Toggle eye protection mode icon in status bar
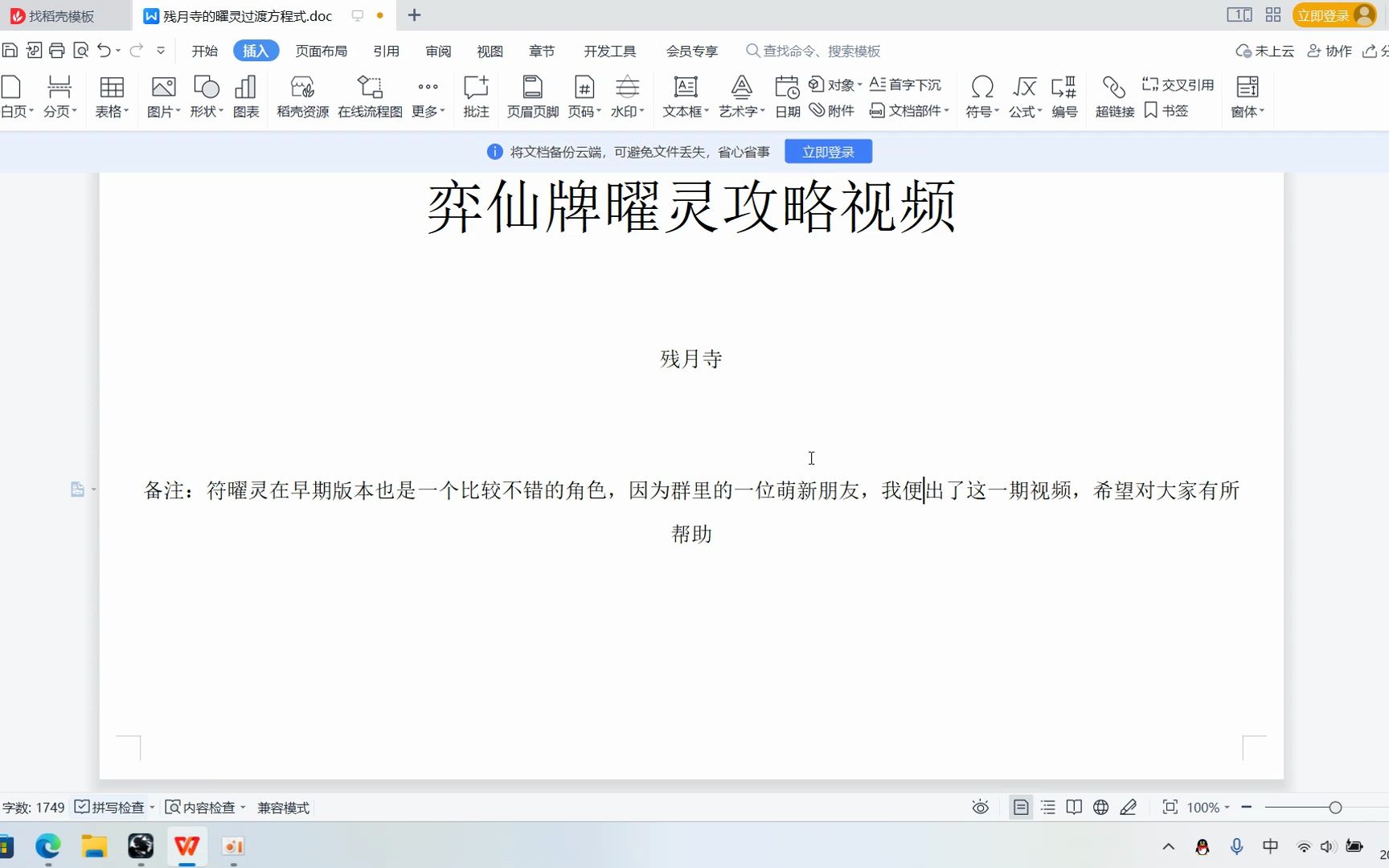 click(x=981, y=808)
